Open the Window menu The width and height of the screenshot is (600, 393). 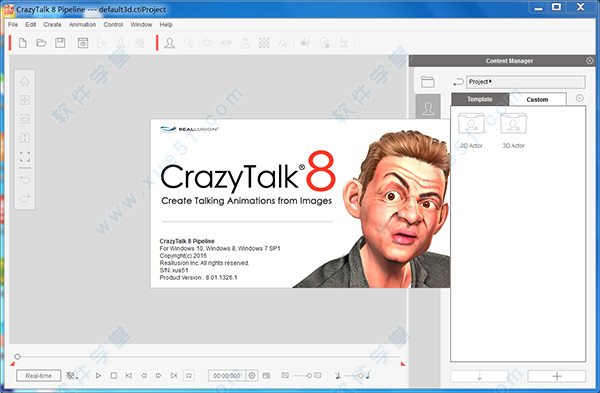tap(141, 24)
